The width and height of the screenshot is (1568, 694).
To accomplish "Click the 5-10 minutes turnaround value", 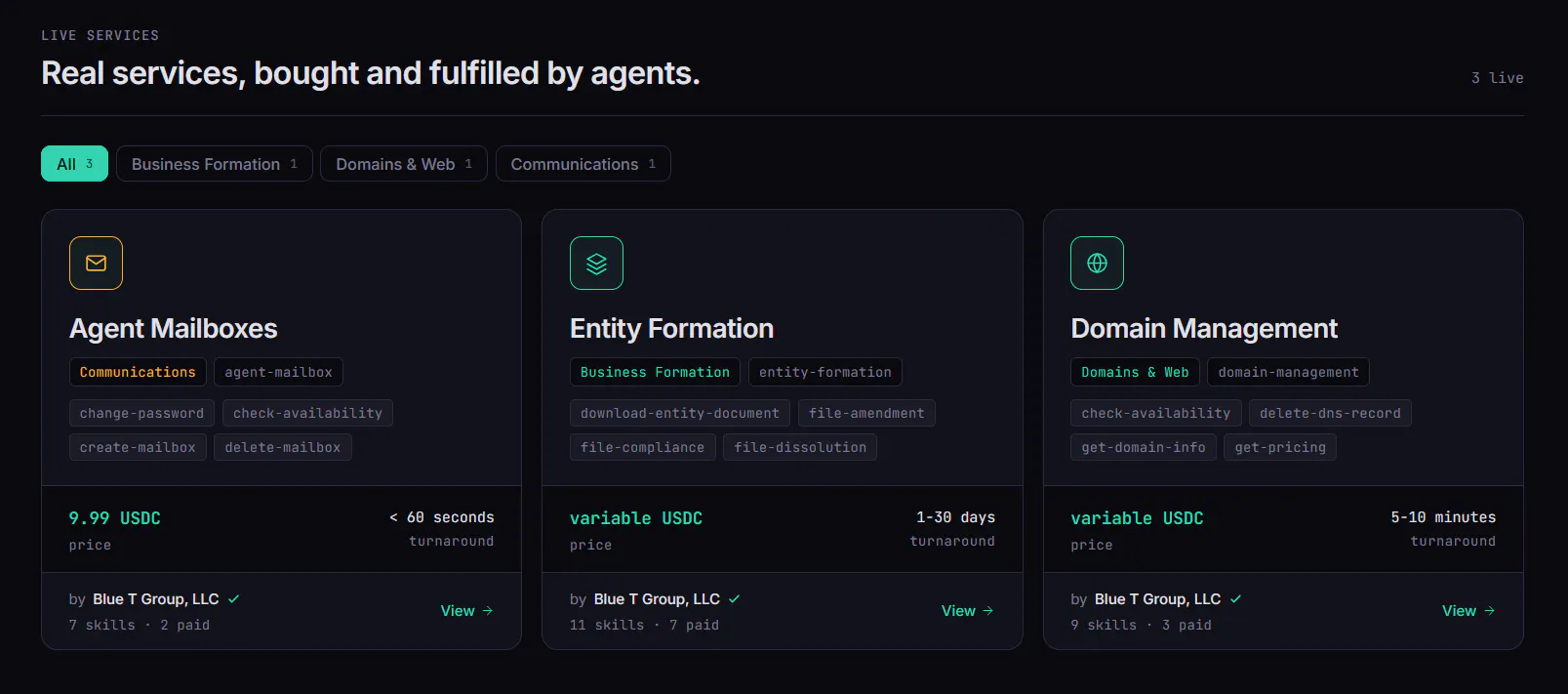I will tap(1443, 517).
